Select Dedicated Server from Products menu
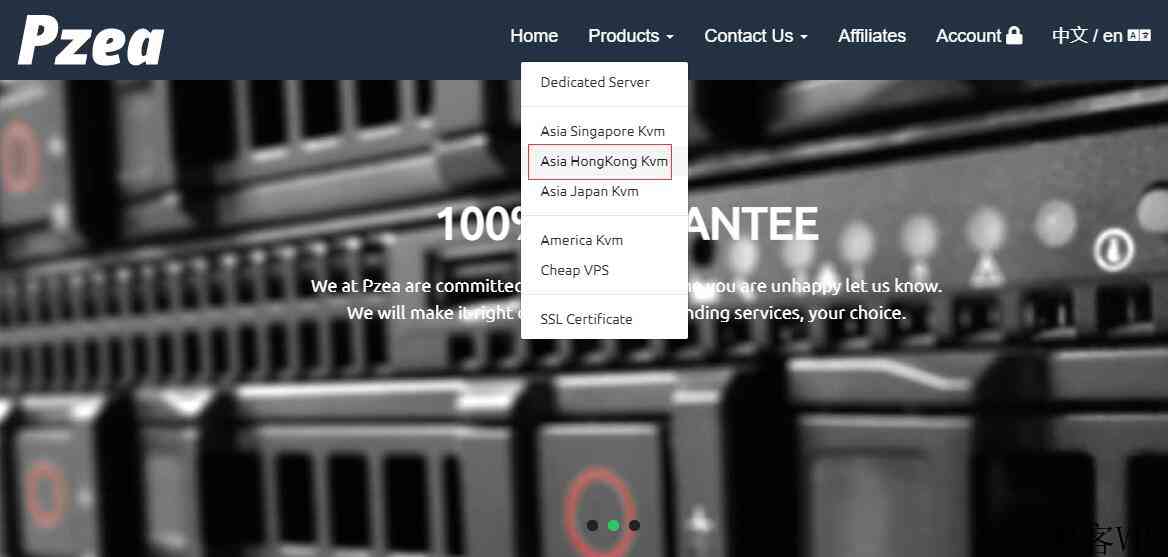This screenshot has width=1168, height=557. [595, 82]
